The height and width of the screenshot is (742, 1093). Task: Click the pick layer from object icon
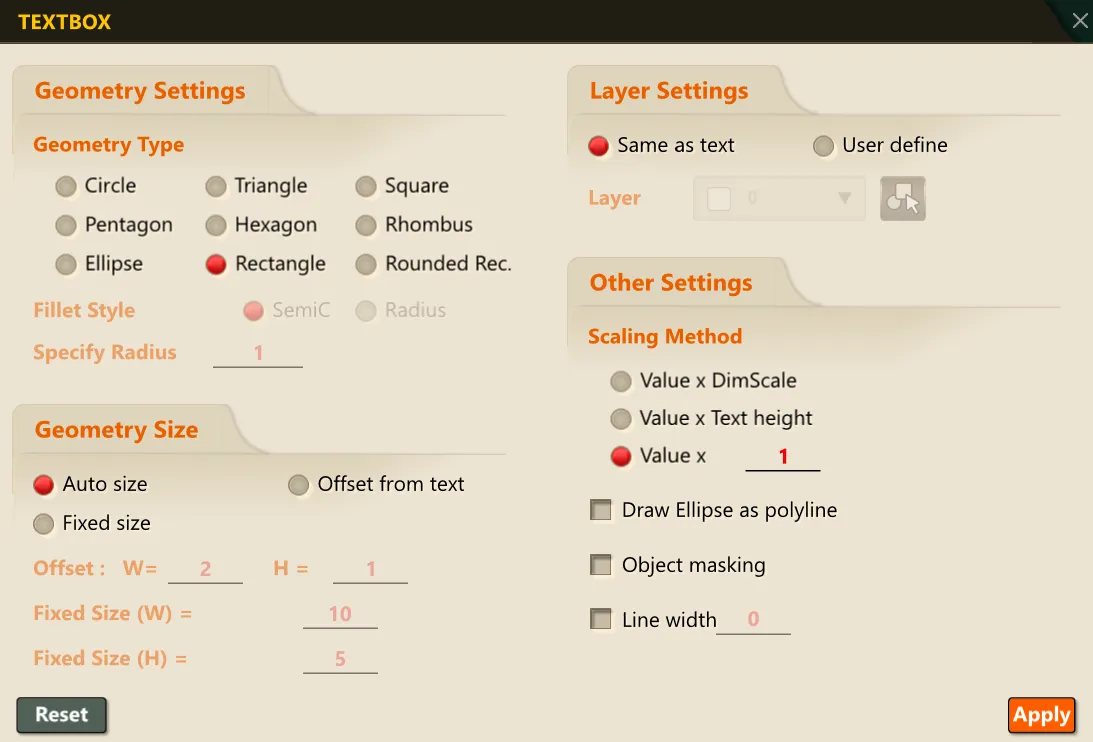pos(903,199)
